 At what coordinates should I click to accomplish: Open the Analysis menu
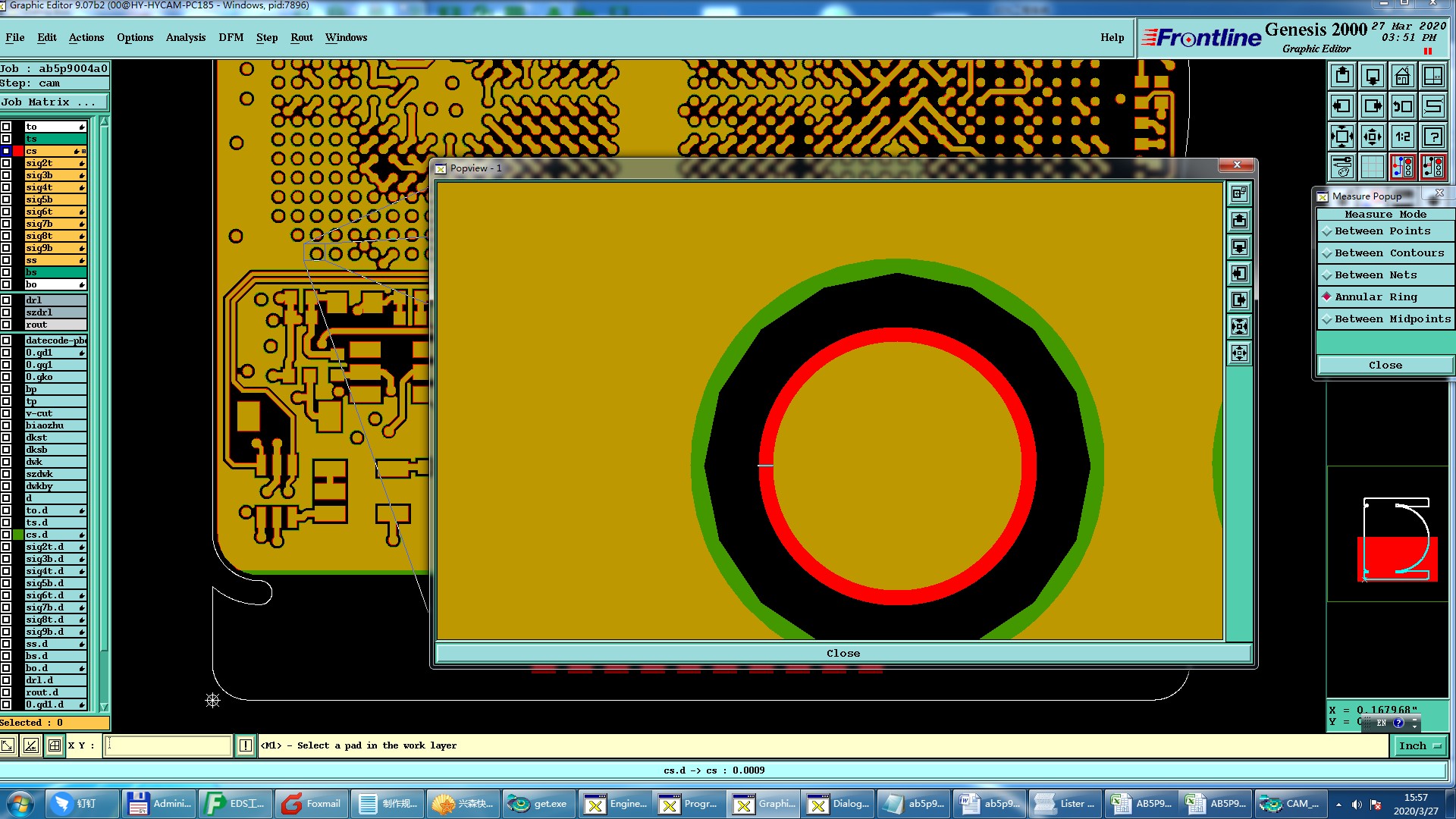[186, 38]
